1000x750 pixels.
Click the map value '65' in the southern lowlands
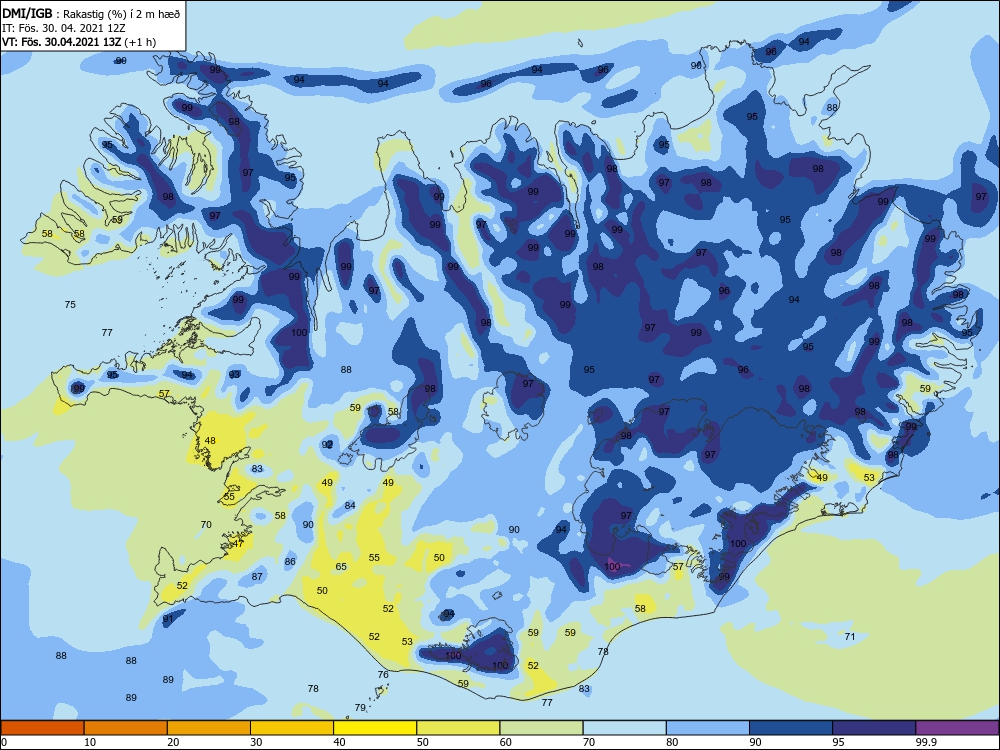click(341, 566)
